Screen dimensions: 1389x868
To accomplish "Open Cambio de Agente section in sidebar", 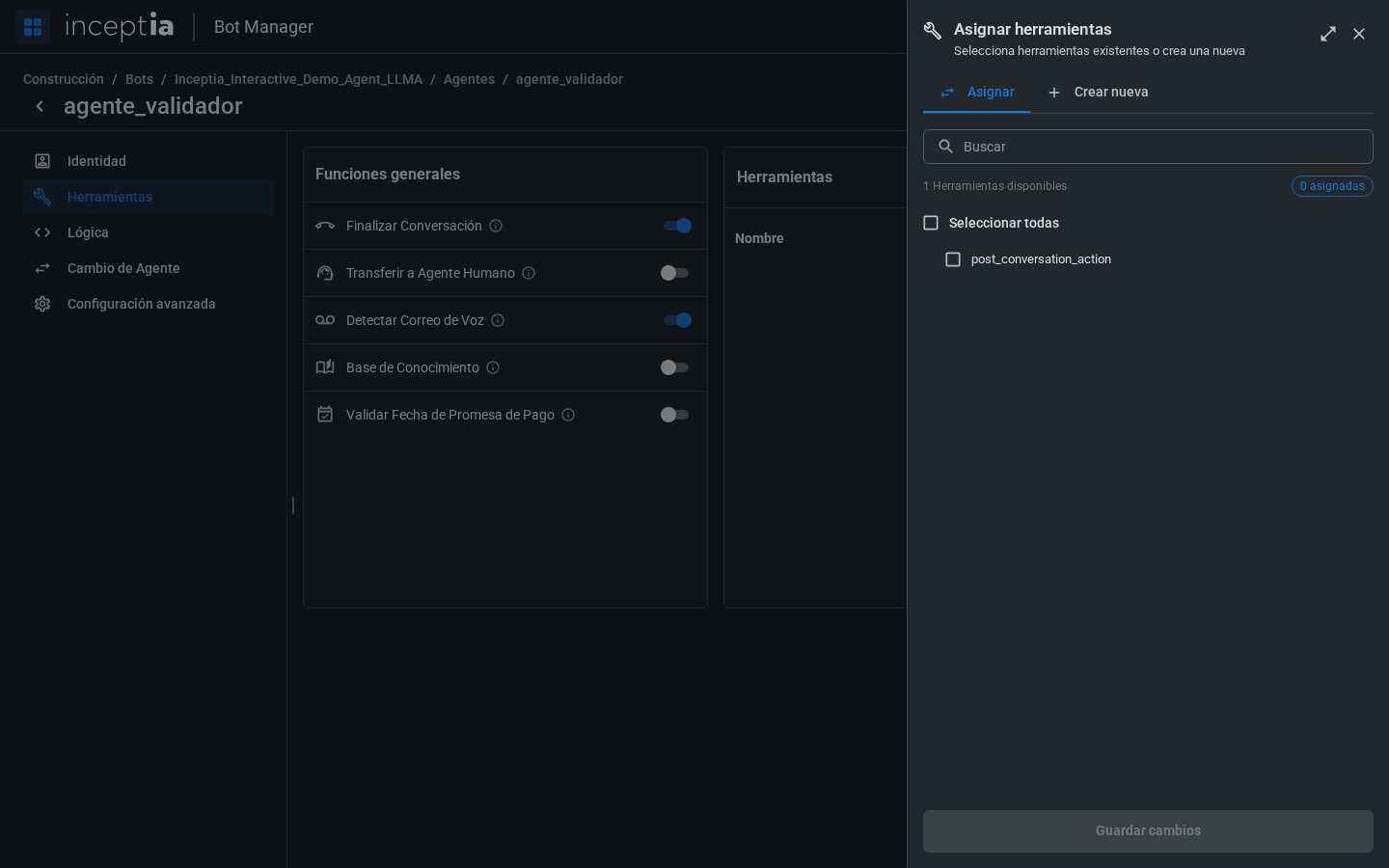I will point(149,268).
